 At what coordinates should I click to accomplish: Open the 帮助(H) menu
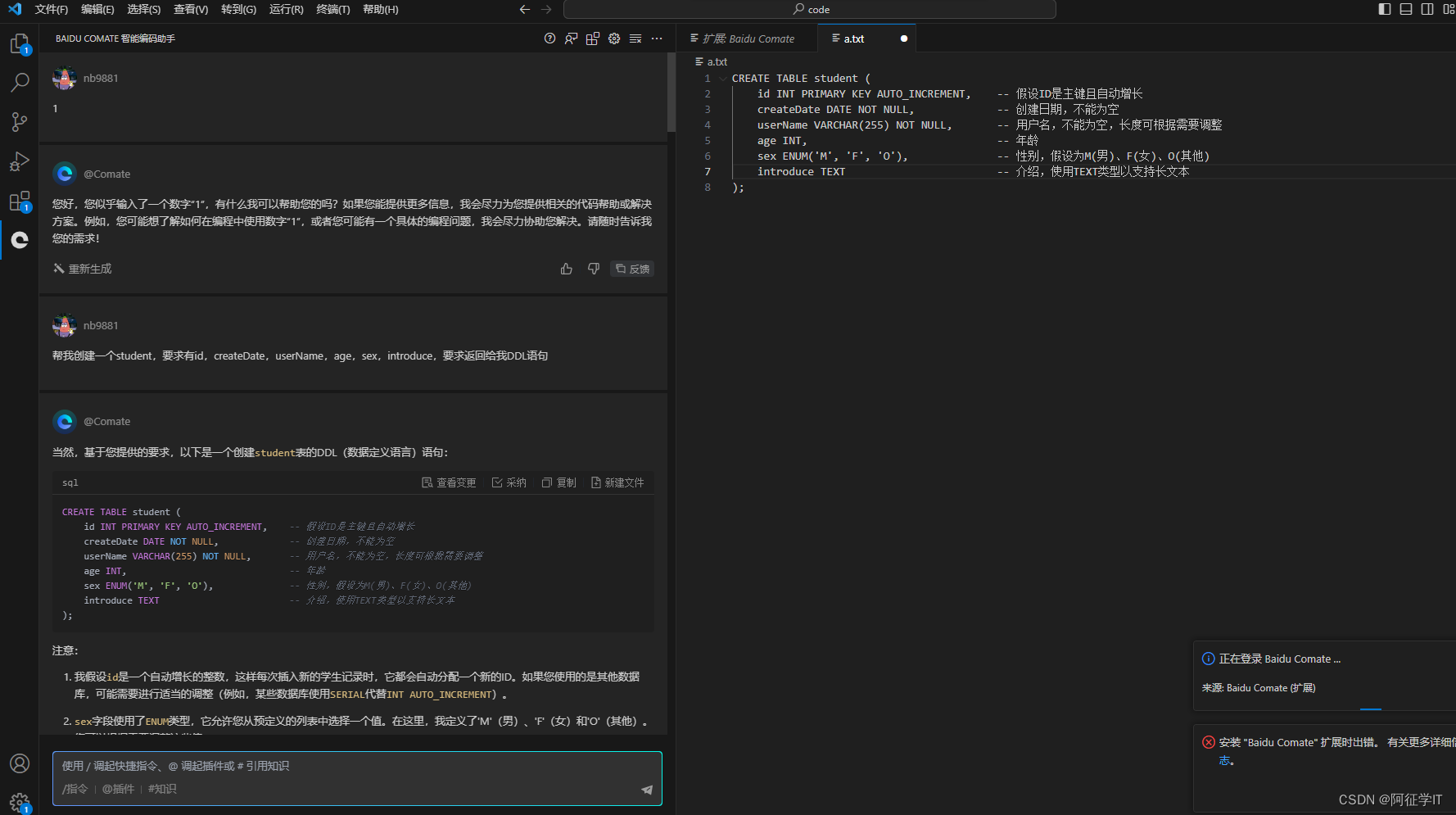tap(380, 9)
